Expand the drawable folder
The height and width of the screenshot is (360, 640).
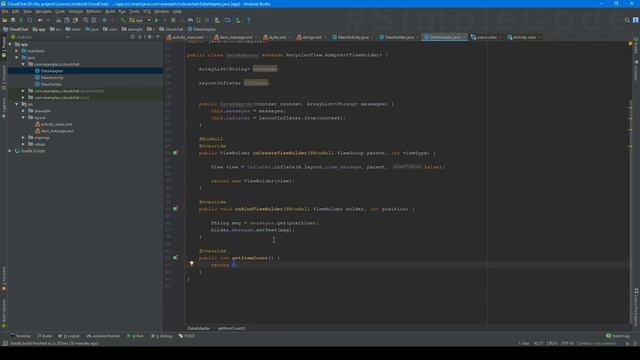(x=23, y=111)
